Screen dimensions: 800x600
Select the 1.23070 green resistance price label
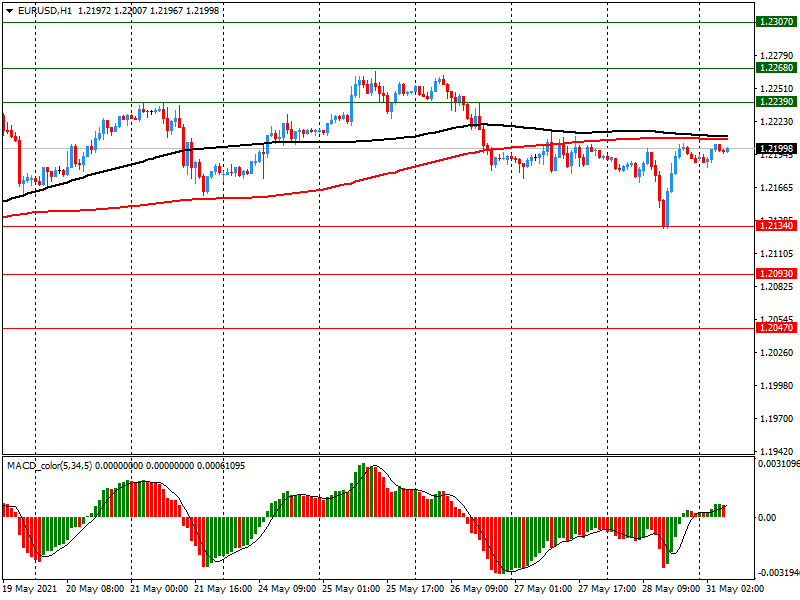776,21
